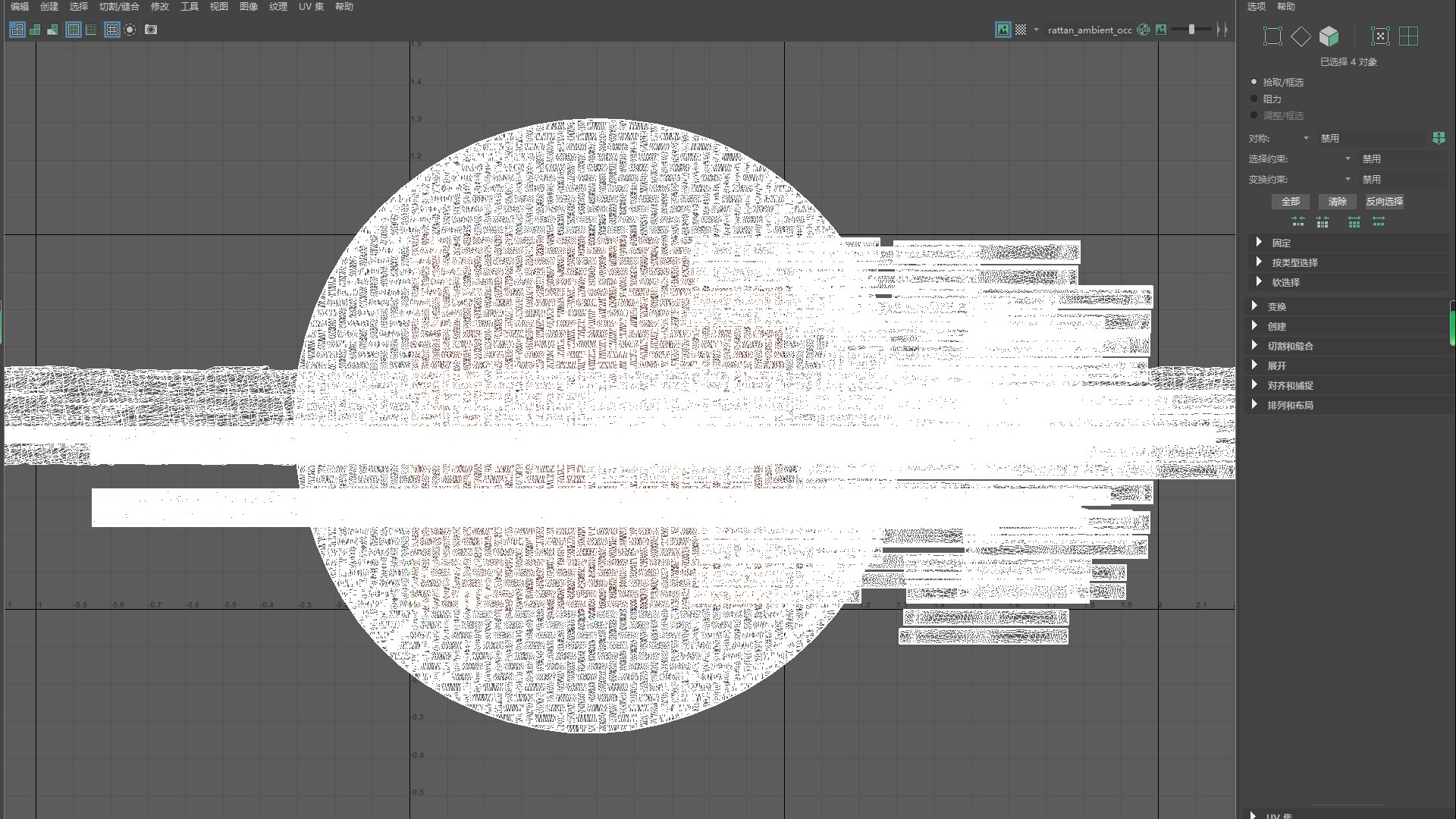Open the 选择约束 dropdown arrow
Screen dimensions: 1456x819
click(1348, 158)
